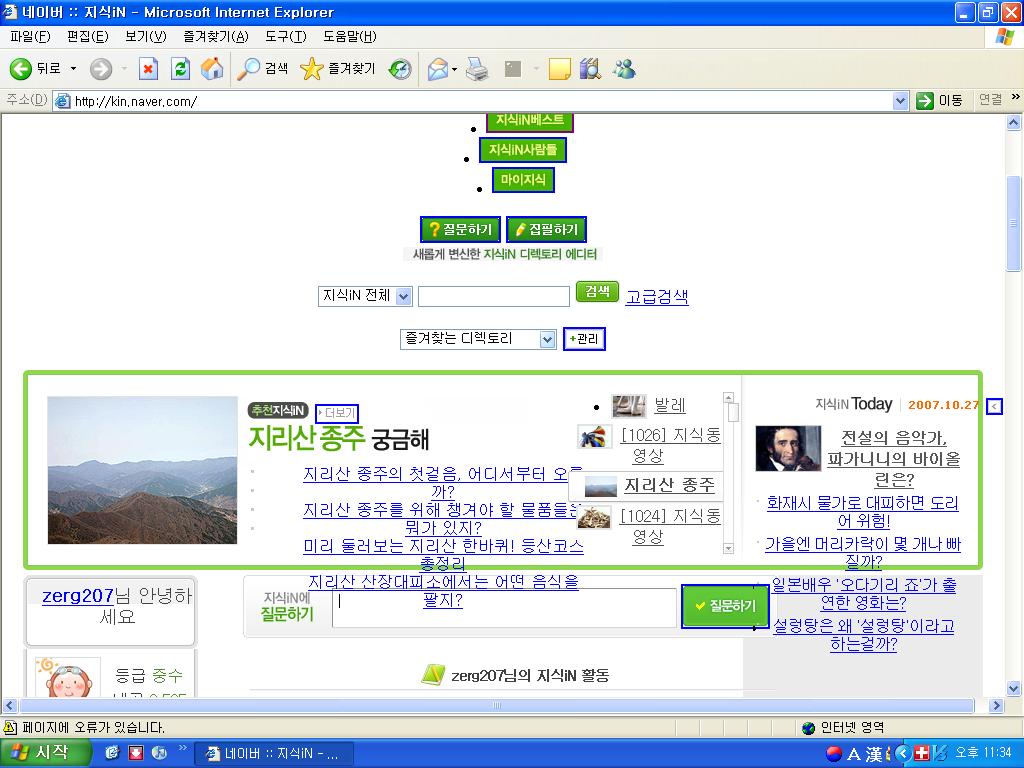Switch to the 지식iN베스트 tab
This screenshot has width=1024, height=768.
point(530,121)
